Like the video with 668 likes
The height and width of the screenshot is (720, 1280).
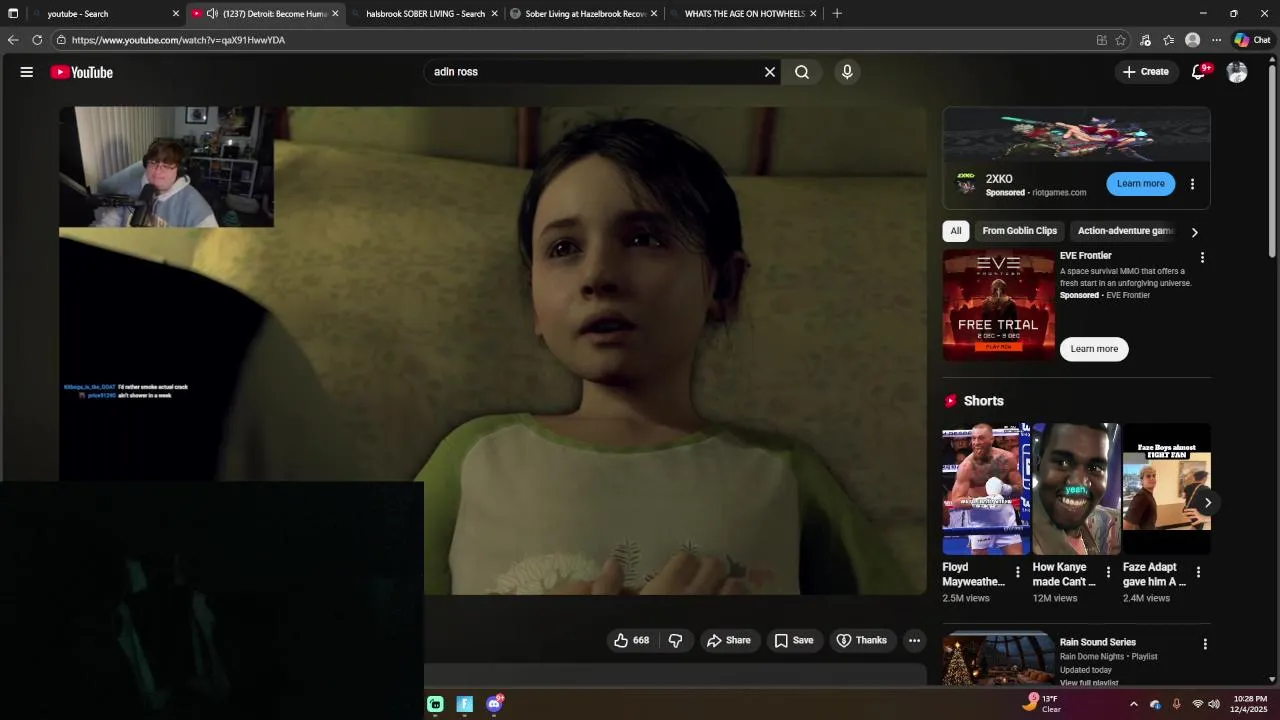pos(632,640)
